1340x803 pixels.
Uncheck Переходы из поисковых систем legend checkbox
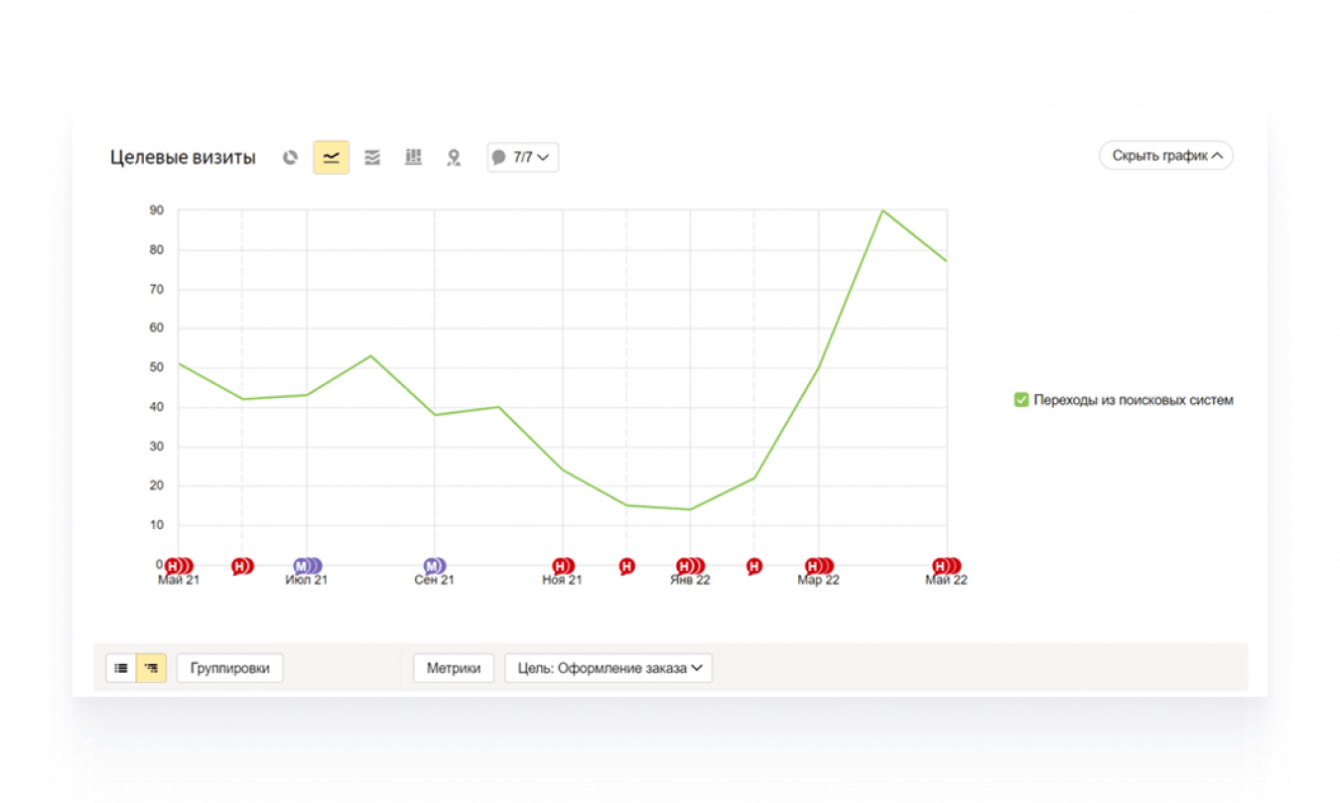click(x=1021, y=400)
